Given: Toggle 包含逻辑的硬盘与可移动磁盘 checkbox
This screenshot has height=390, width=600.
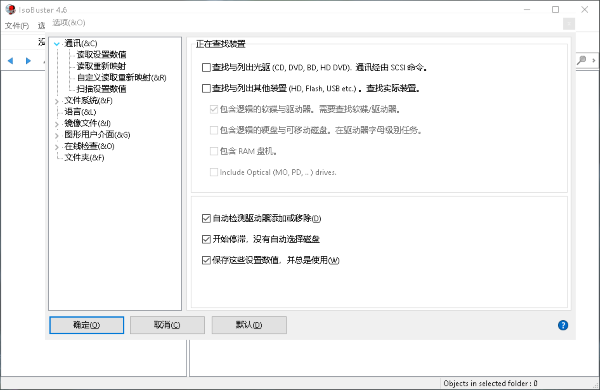Looking at the screenshot, I should click(214, 130).
